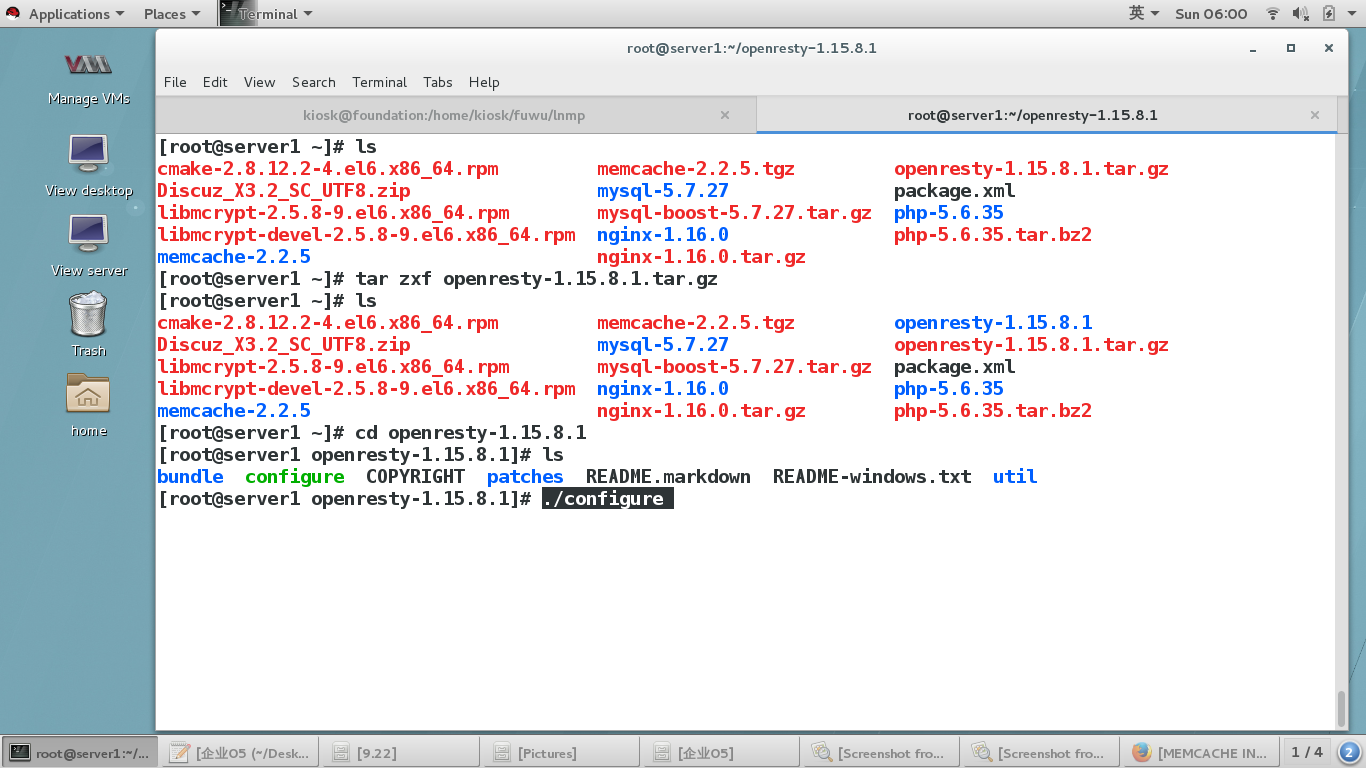This screenshot has width=1366, height=768.
Task: Click blue 'openresty-1.15.8.1' directory in second listing
Action: tap(993, 323)
